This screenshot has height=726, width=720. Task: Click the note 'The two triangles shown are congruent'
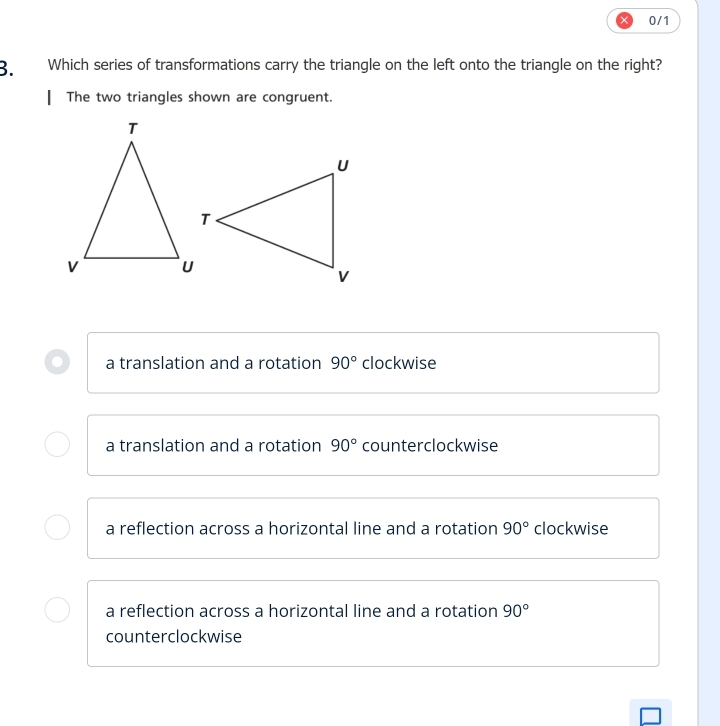(199, 97)
